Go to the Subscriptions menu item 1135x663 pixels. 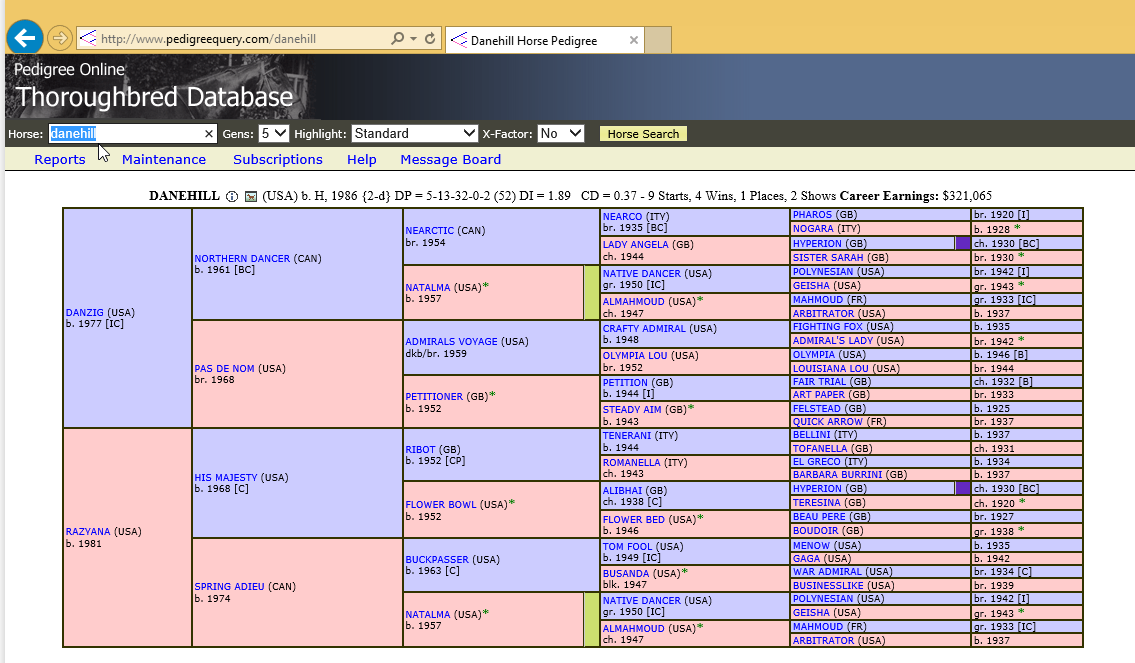click(x=278, y=160)
